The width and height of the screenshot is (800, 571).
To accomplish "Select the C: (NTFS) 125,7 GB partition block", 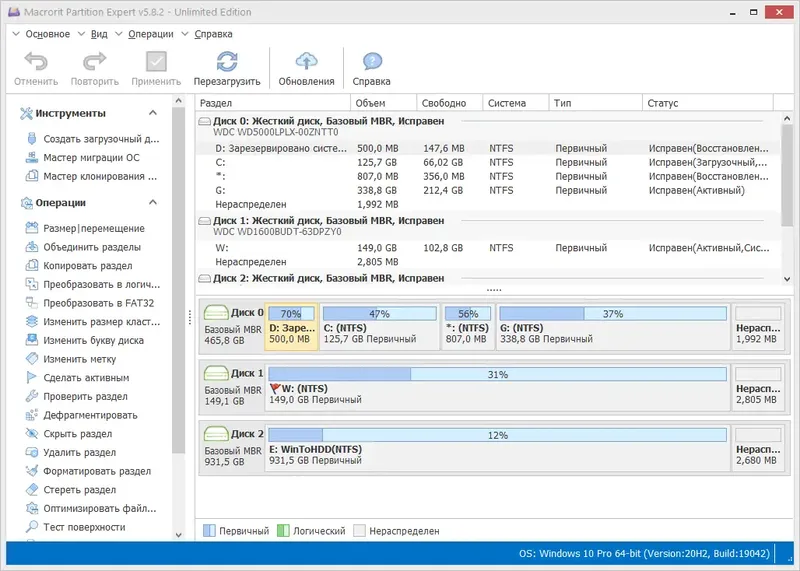I will [x=380, y=327].
